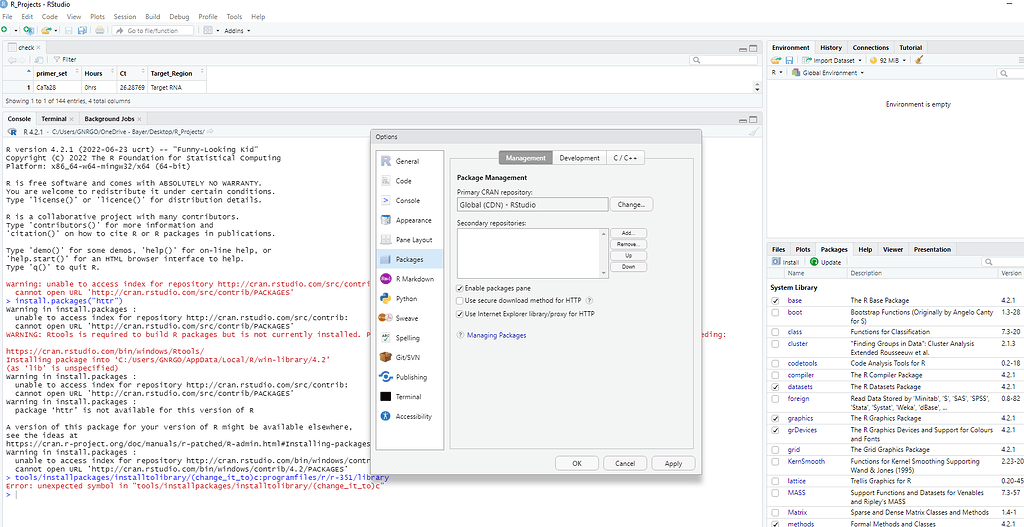Viewport: 1024px width, 527px height.
Task: Click the broom icon to clear the console
Action: 754,131
